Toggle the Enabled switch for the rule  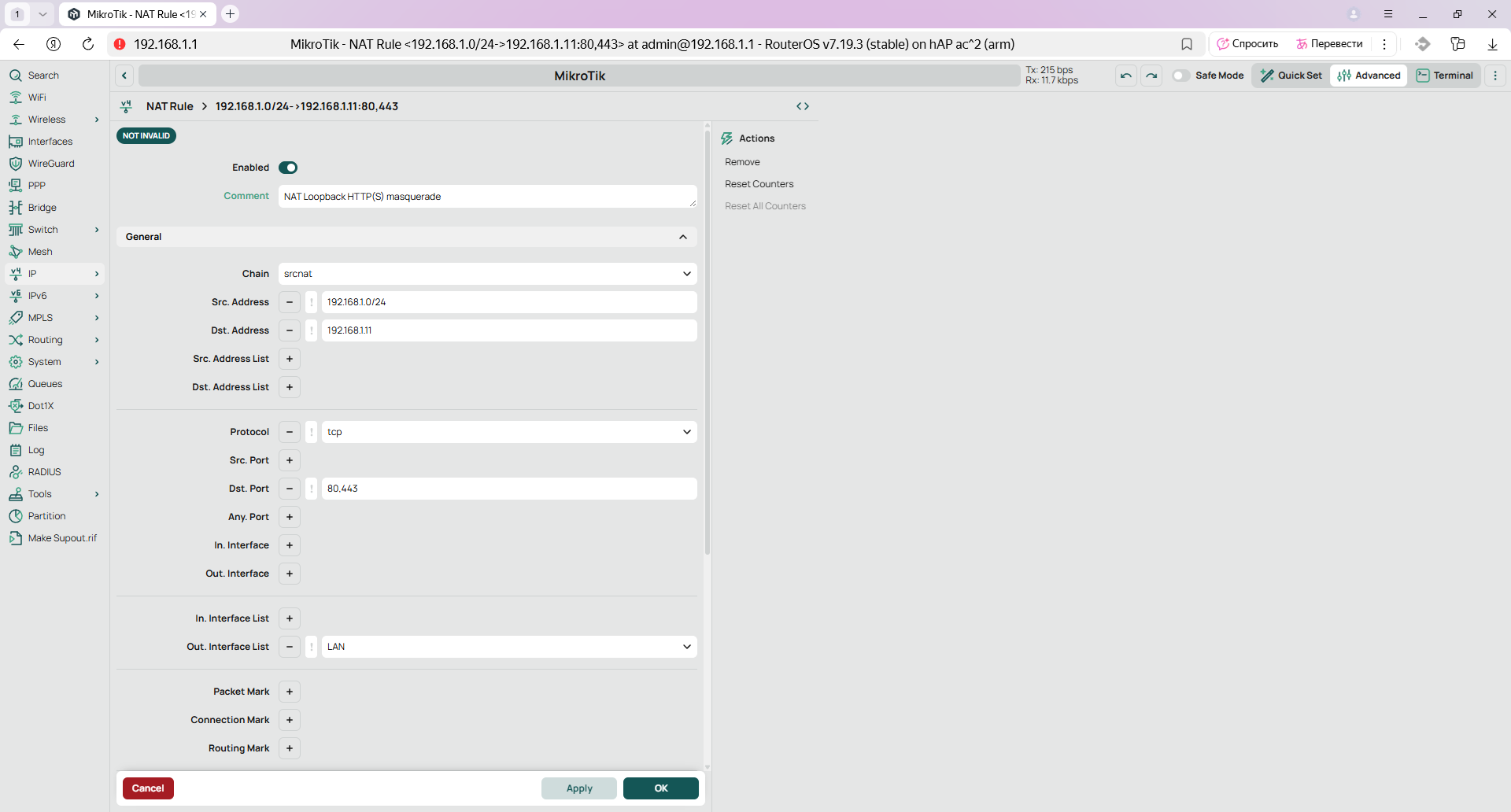(288, 168)
